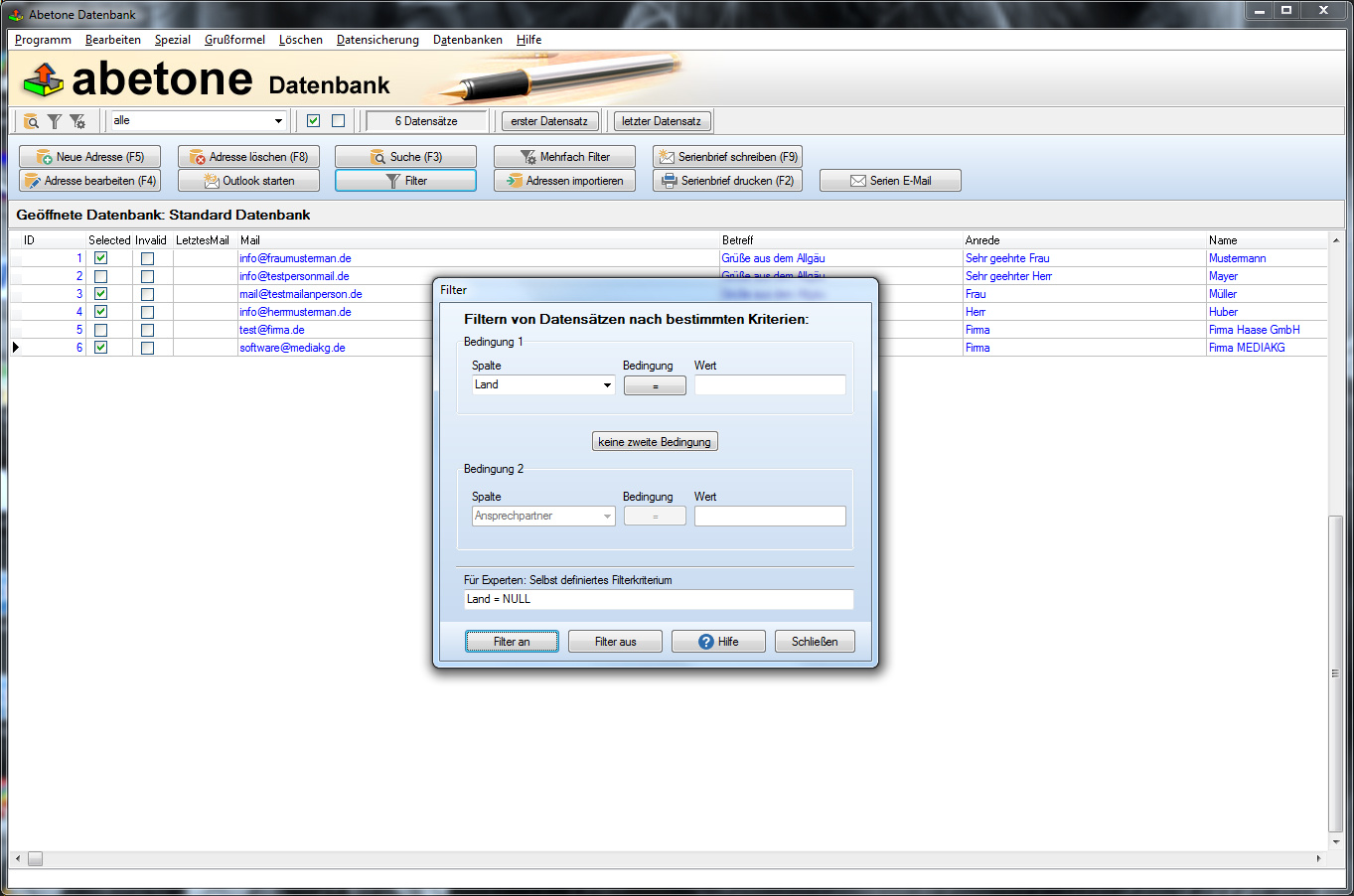Select the database search icon in the toolbar
Image resolution: width=1354 pixels, height=896 pixels.
(30, 121)
